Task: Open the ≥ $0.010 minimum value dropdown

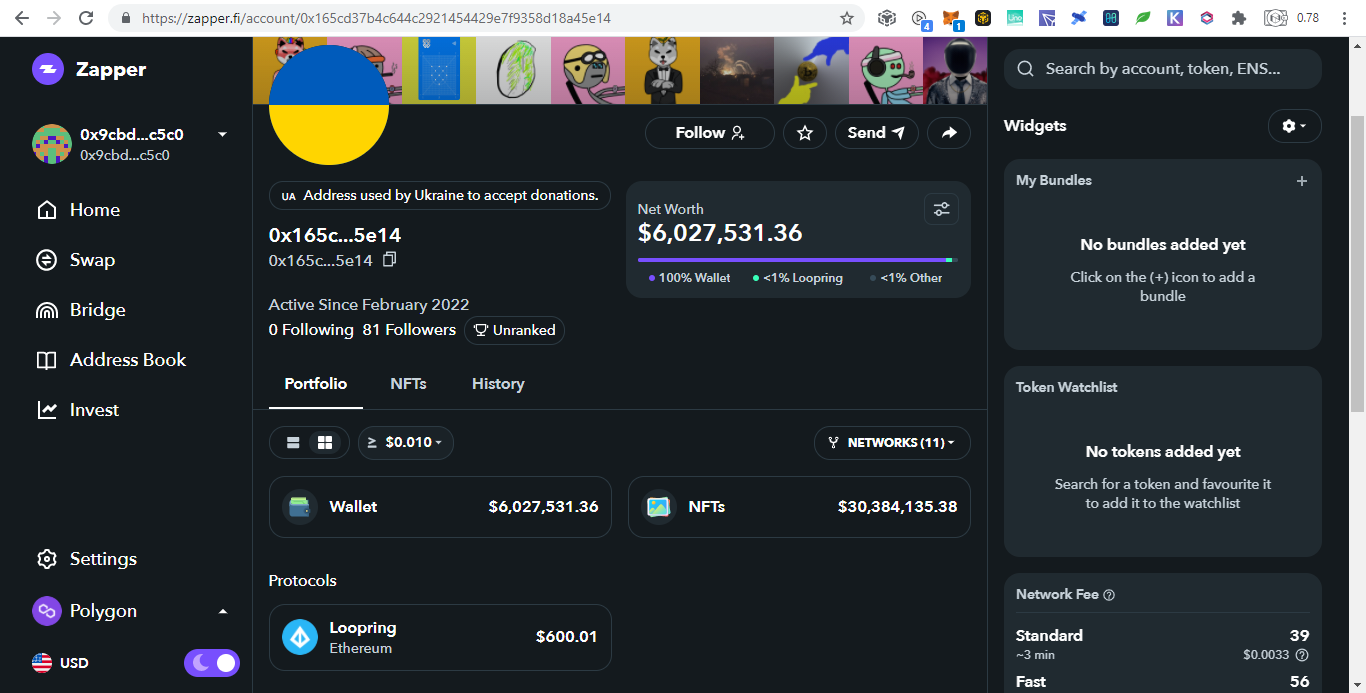Action: 405,443
